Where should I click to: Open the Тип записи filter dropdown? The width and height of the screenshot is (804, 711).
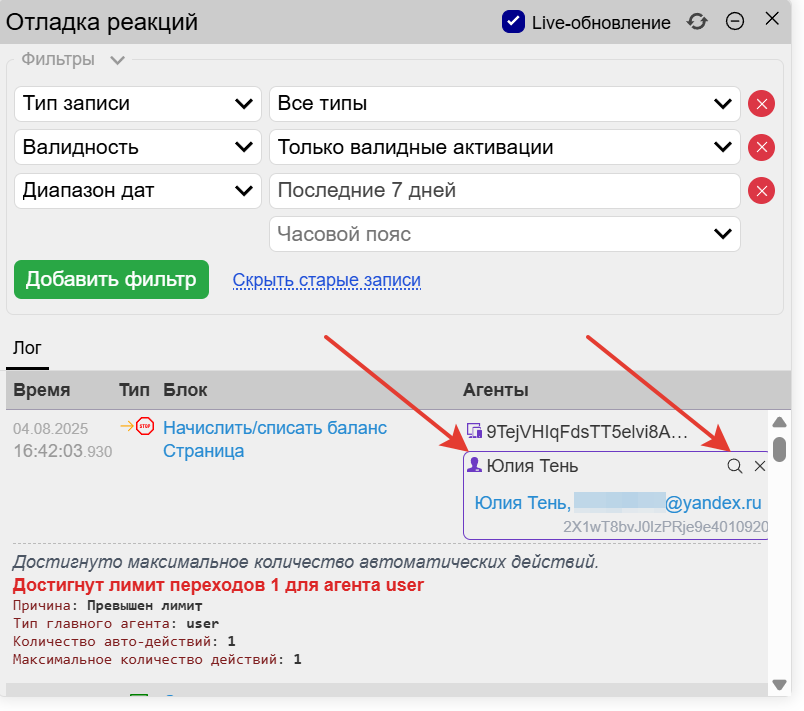138,104
